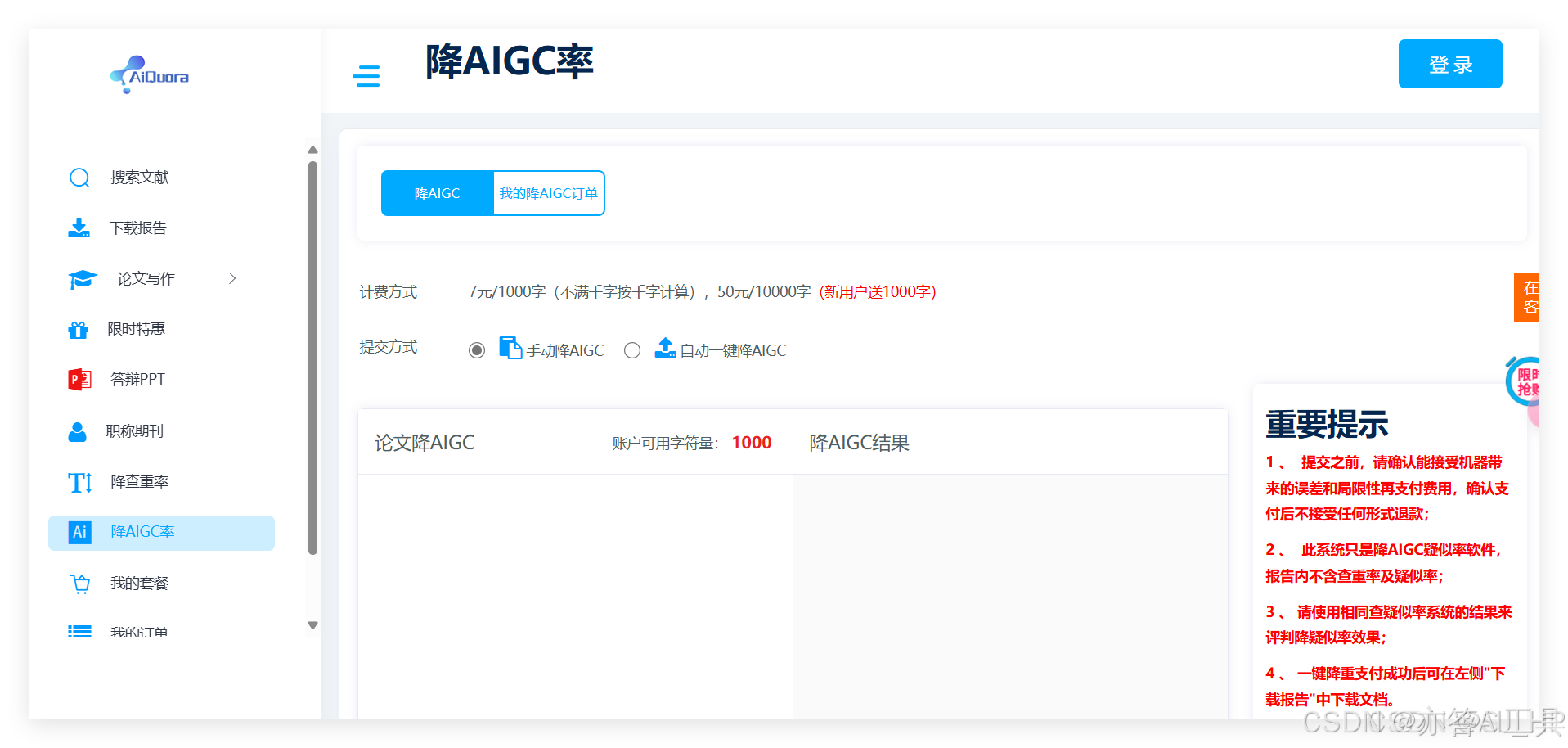The width and height of the screenshot is (1568, 748).
Task: Open the 在线客服 floating tab
Action: pos(1530,296)
